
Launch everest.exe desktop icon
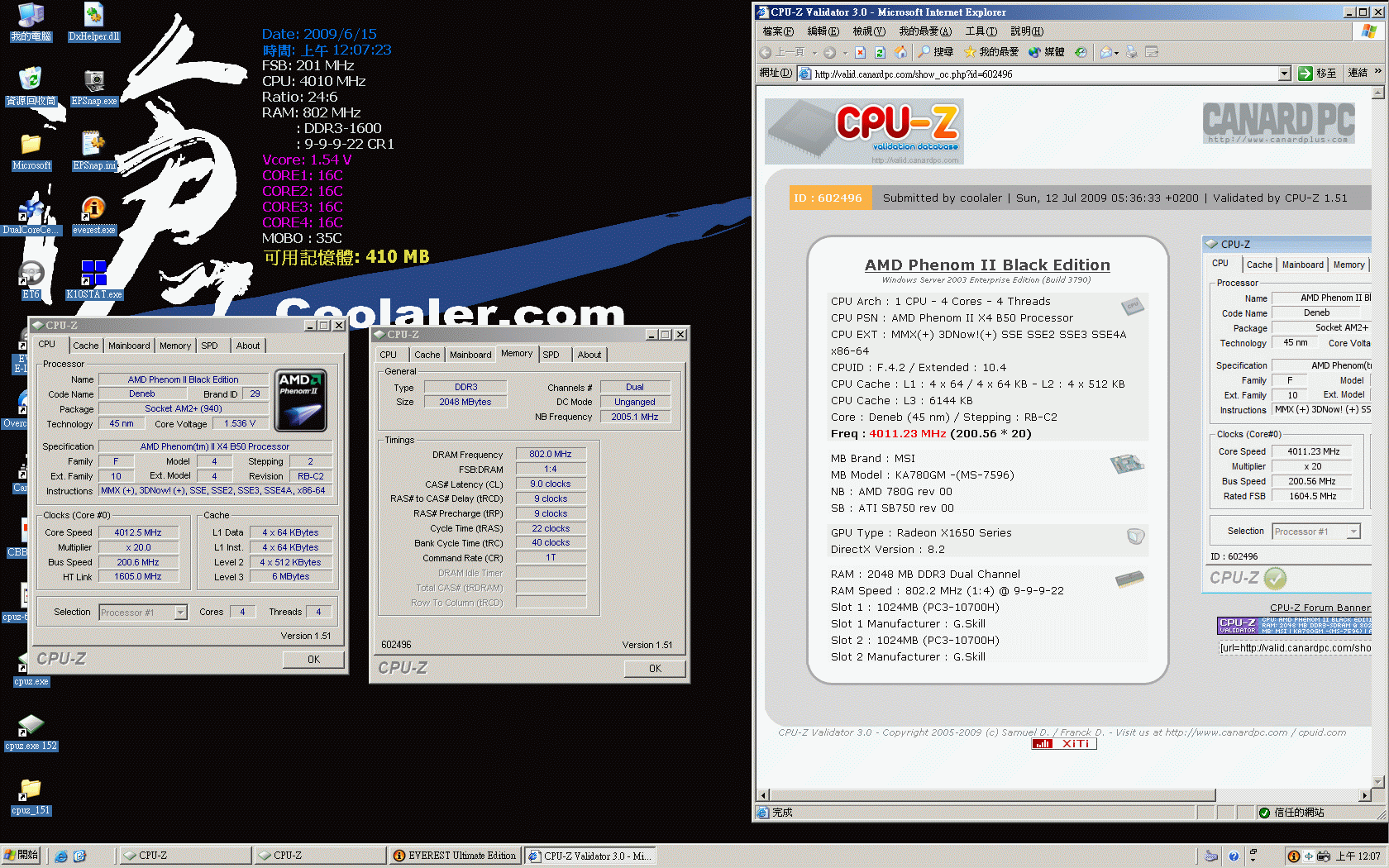(x=93, y=215)
